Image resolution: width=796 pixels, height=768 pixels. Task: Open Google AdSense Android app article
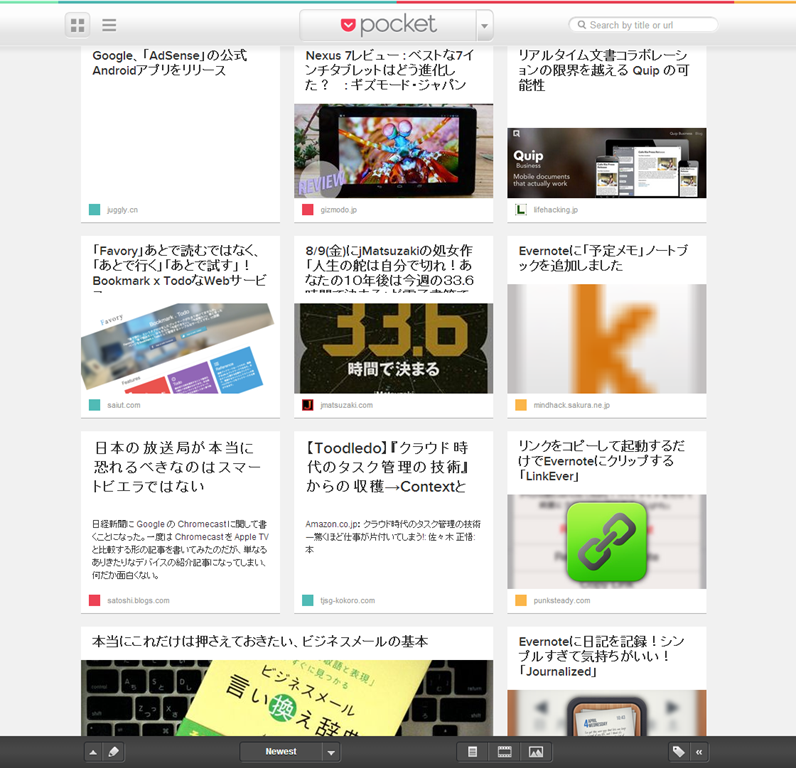[x=170, y=63]
